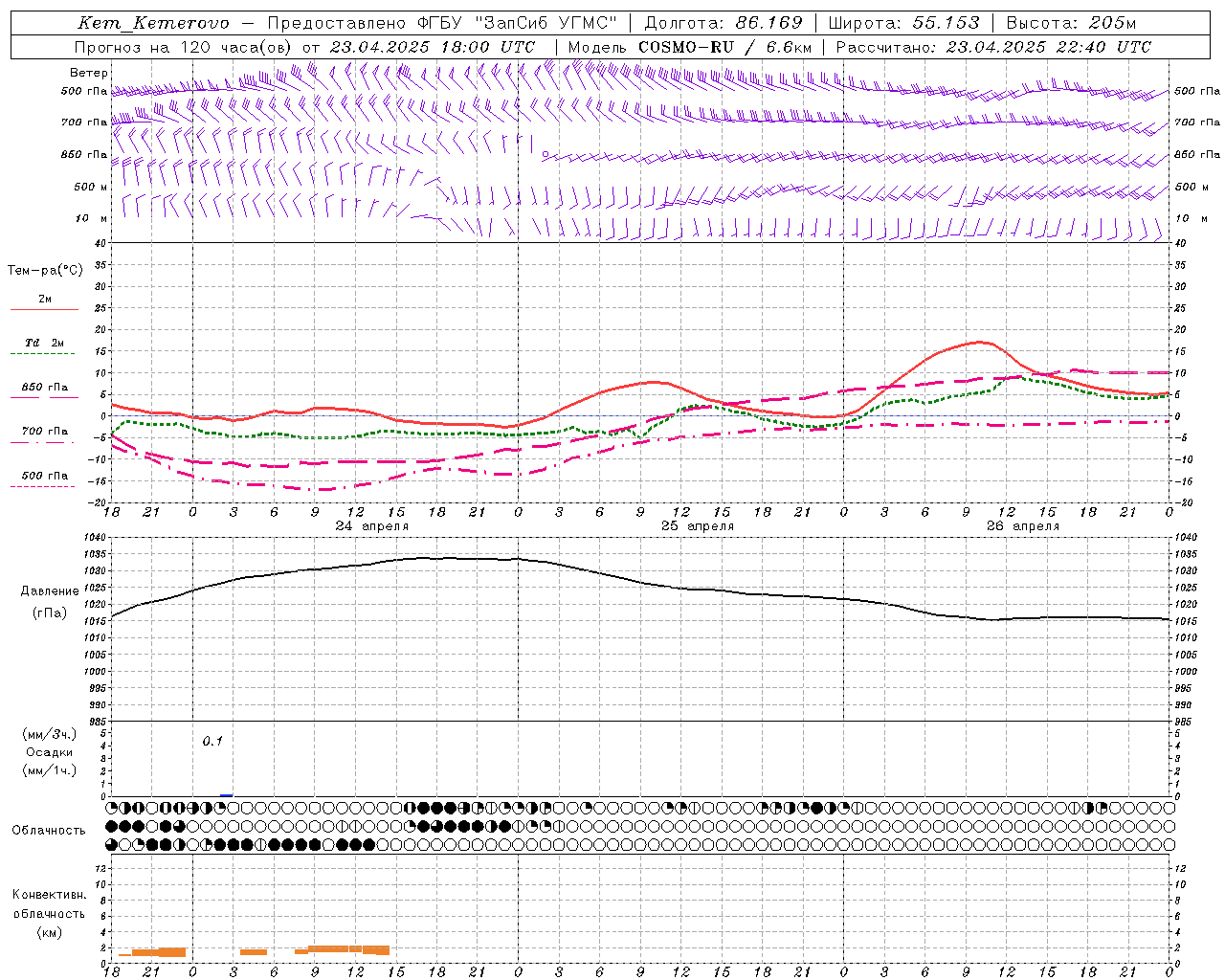This screenshot has width=1225, height=980.
Task: Click the (мм/3ч.) precipitation unit label
Action: point(50,734)
